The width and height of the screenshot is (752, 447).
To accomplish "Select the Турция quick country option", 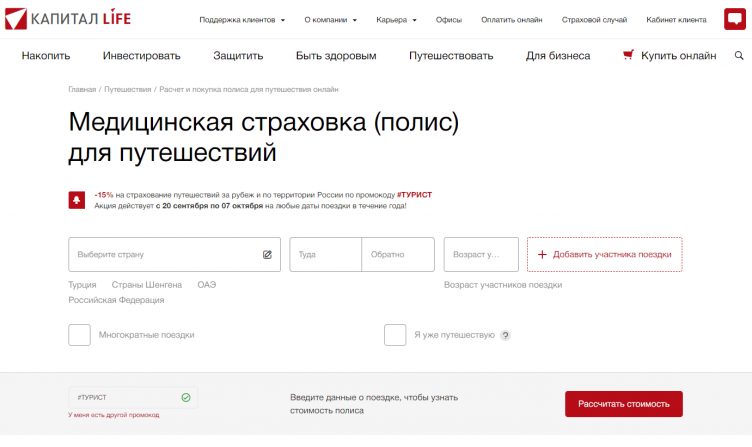I will click(82, 285).
